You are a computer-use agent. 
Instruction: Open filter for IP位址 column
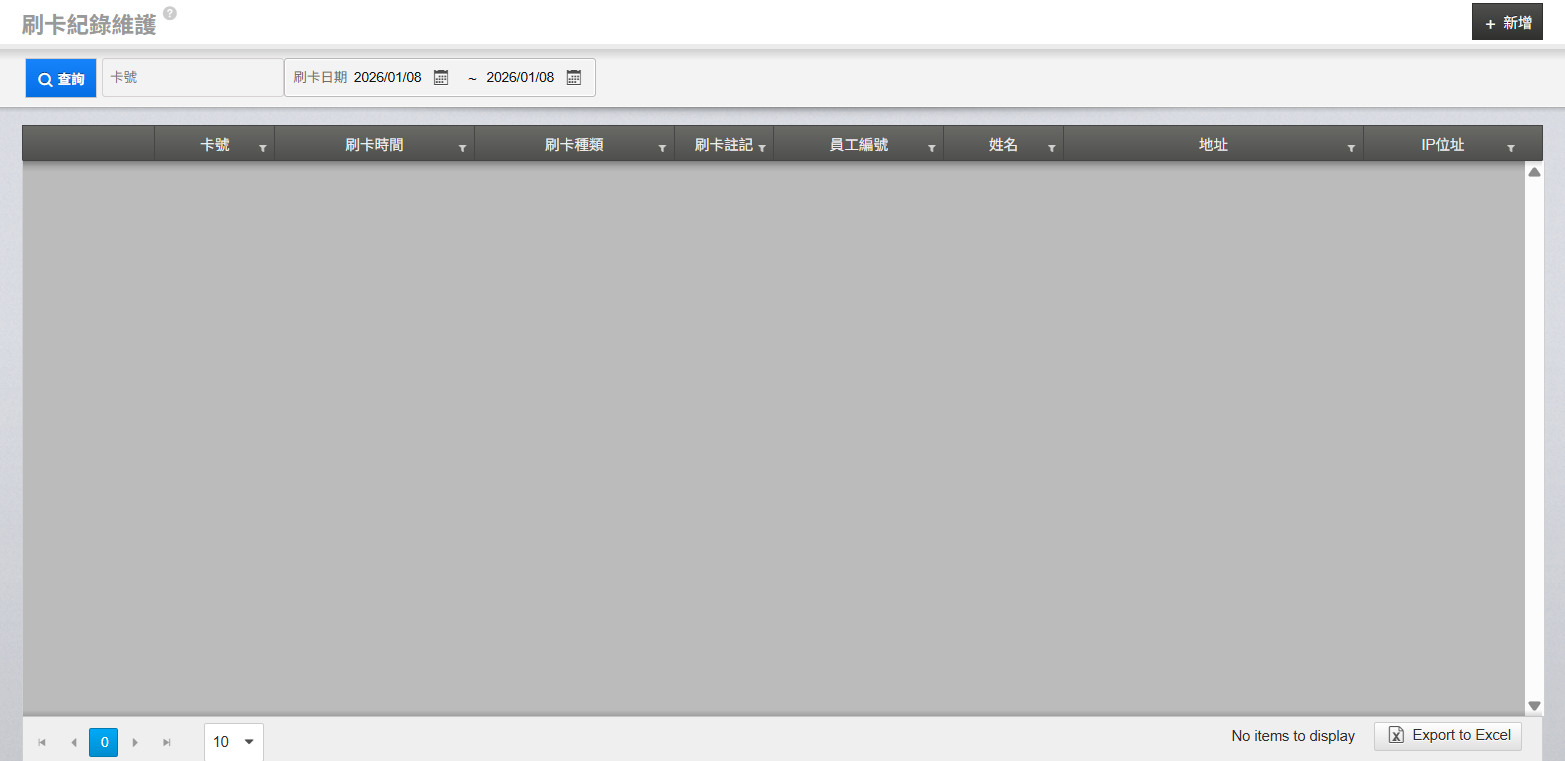(1510, 147)
